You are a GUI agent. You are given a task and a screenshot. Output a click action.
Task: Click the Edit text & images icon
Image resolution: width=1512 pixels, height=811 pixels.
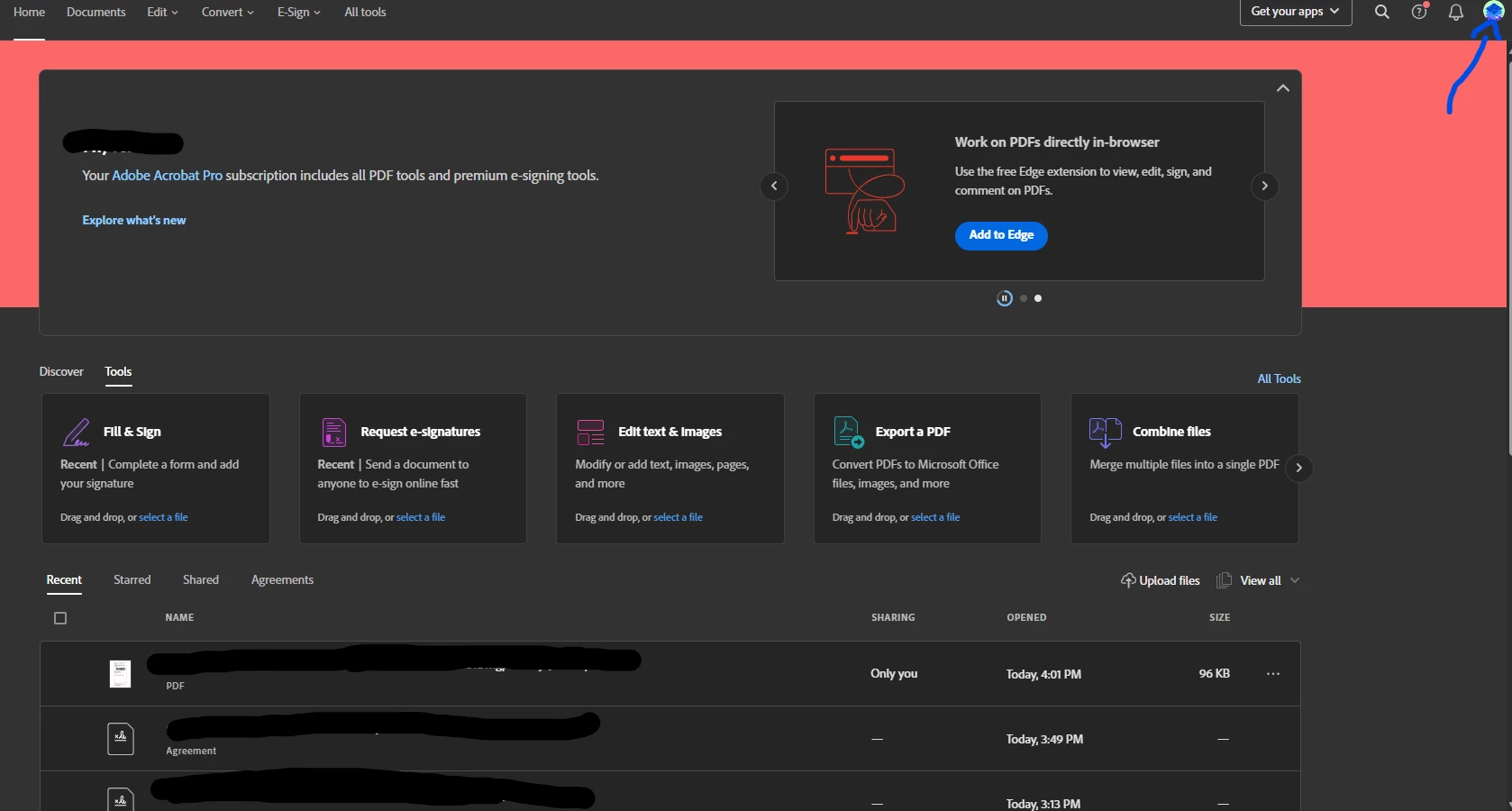pos(590,433)
